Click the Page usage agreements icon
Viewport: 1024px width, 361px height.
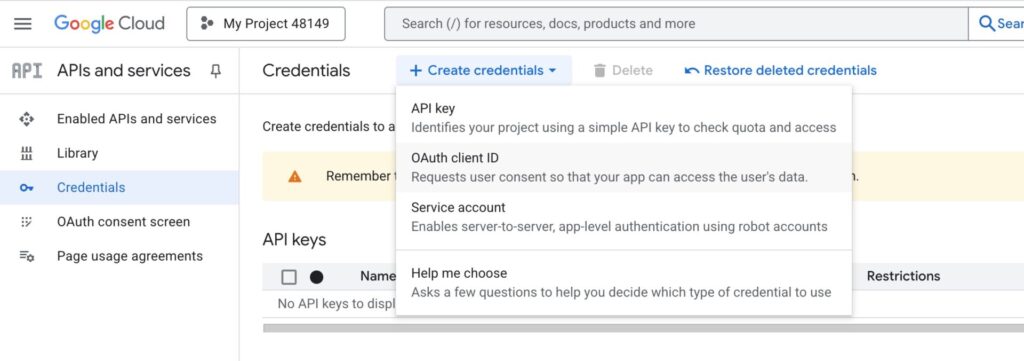(x=27, y=256)
